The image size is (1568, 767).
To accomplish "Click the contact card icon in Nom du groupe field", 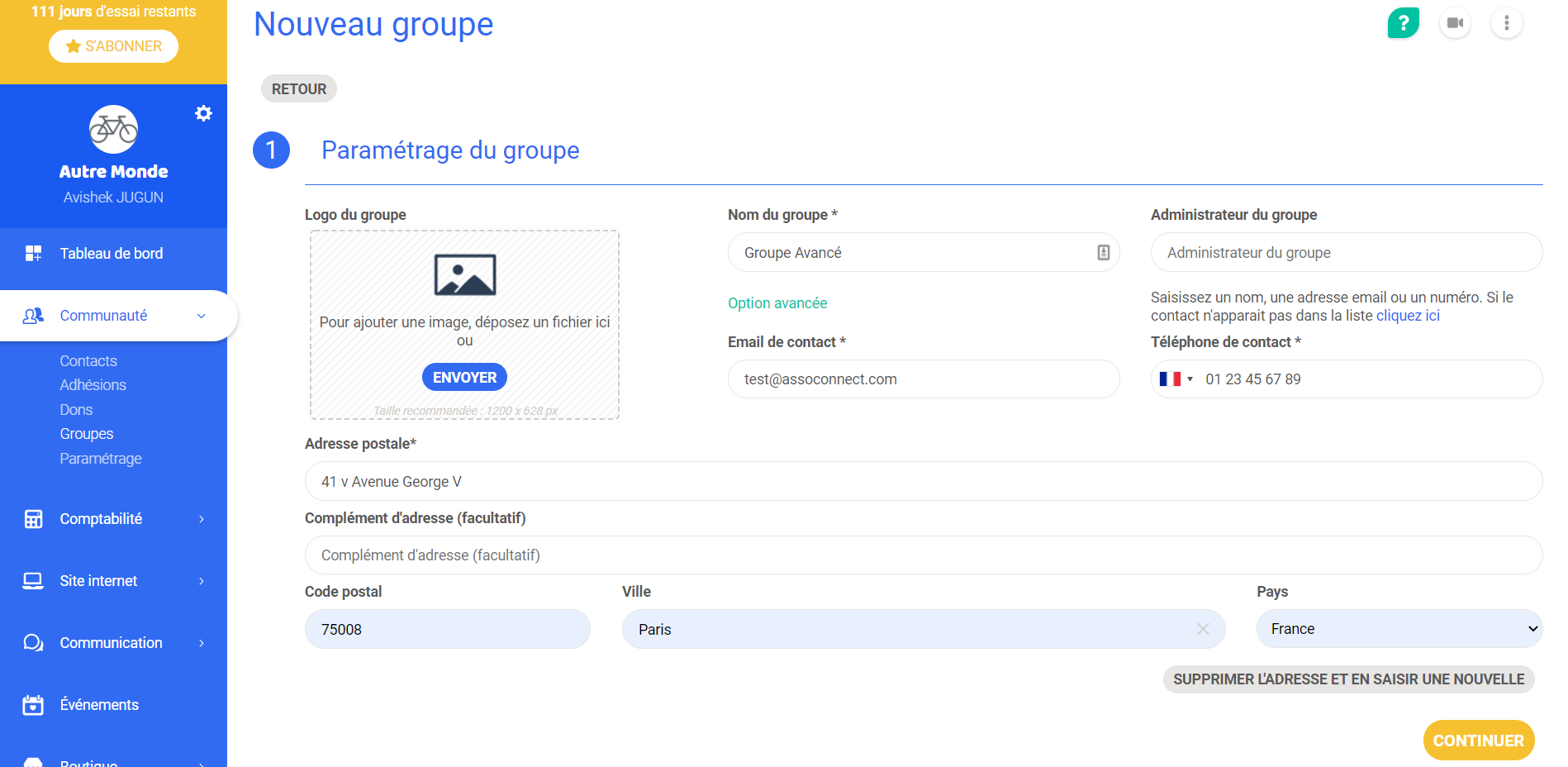I will pos(1103,253).
